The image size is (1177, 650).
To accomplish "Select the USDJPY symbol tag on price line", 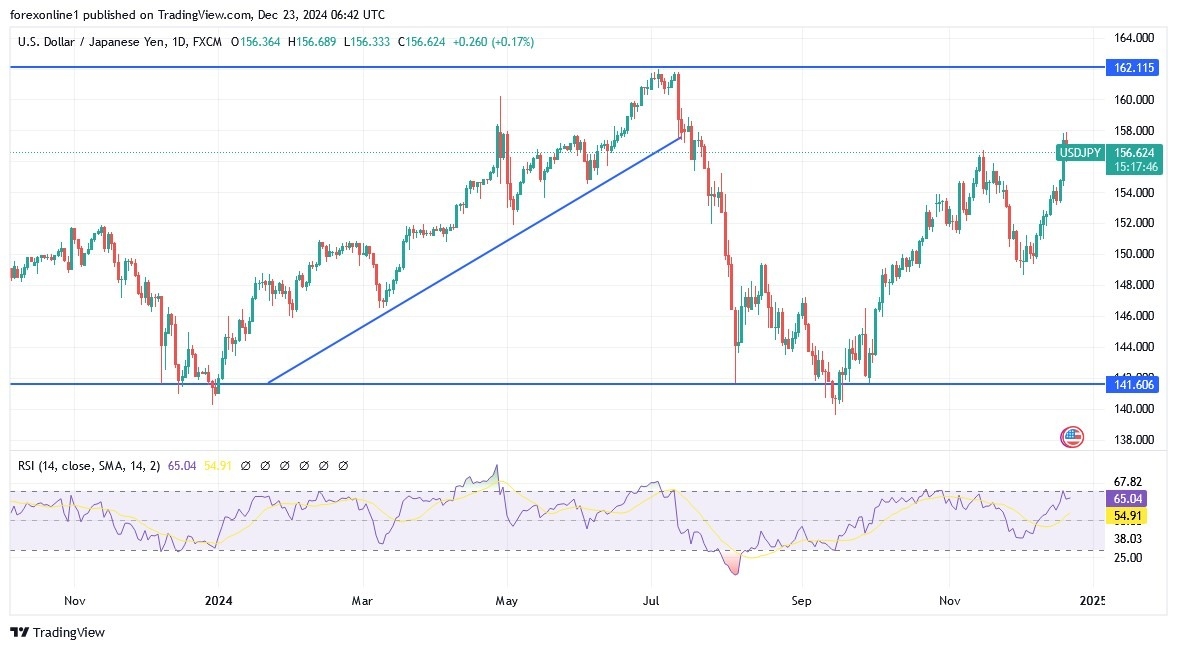I will pos(1078,153).
